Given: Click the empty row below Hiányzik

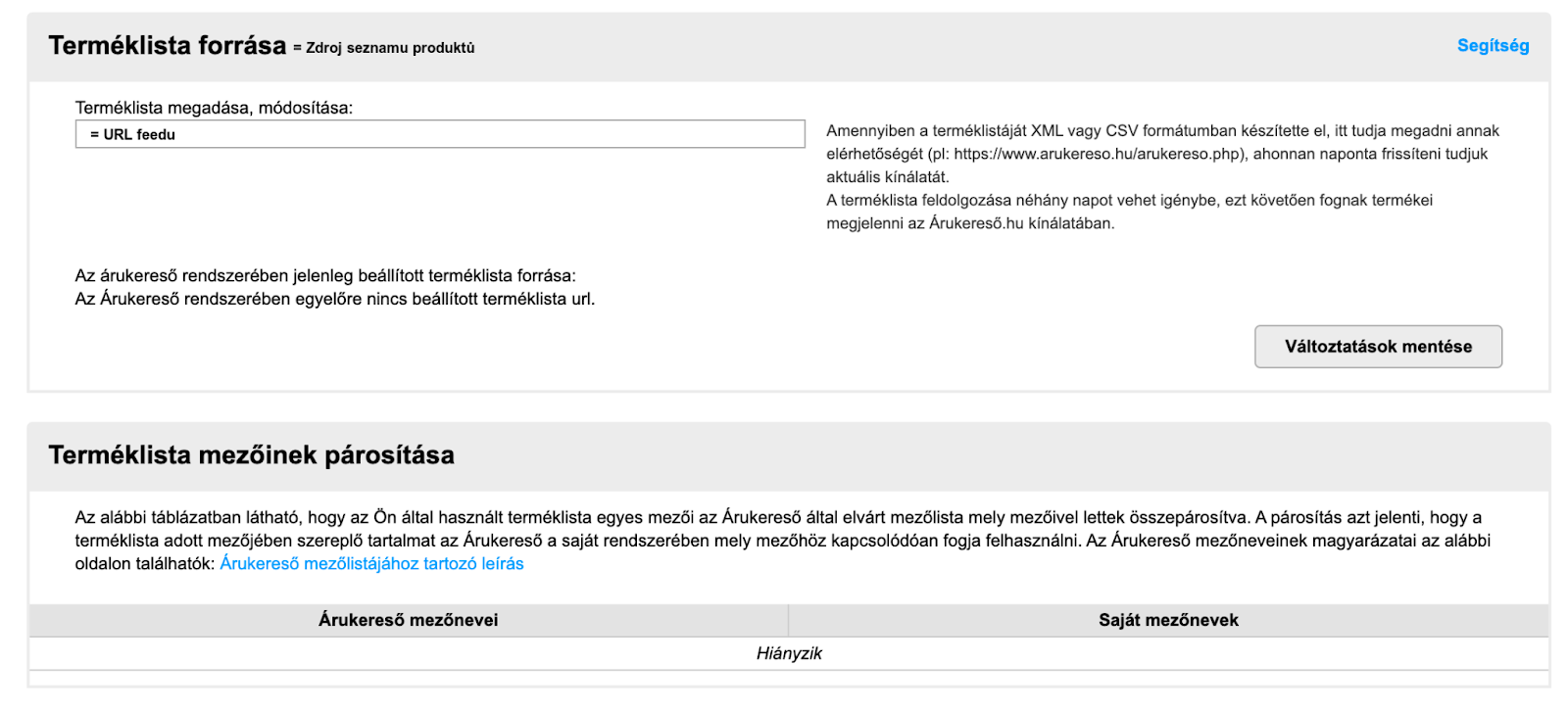Looking at the screenshot, I should pos(789,678).
